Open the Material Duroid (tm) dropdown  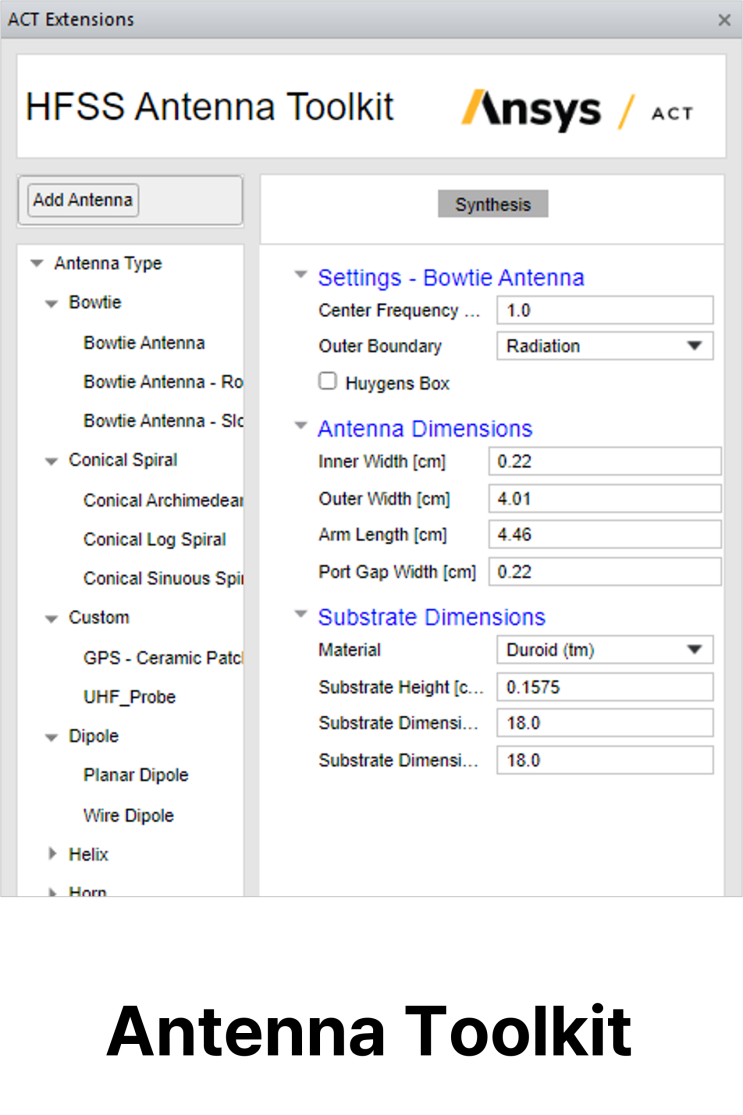604,649
